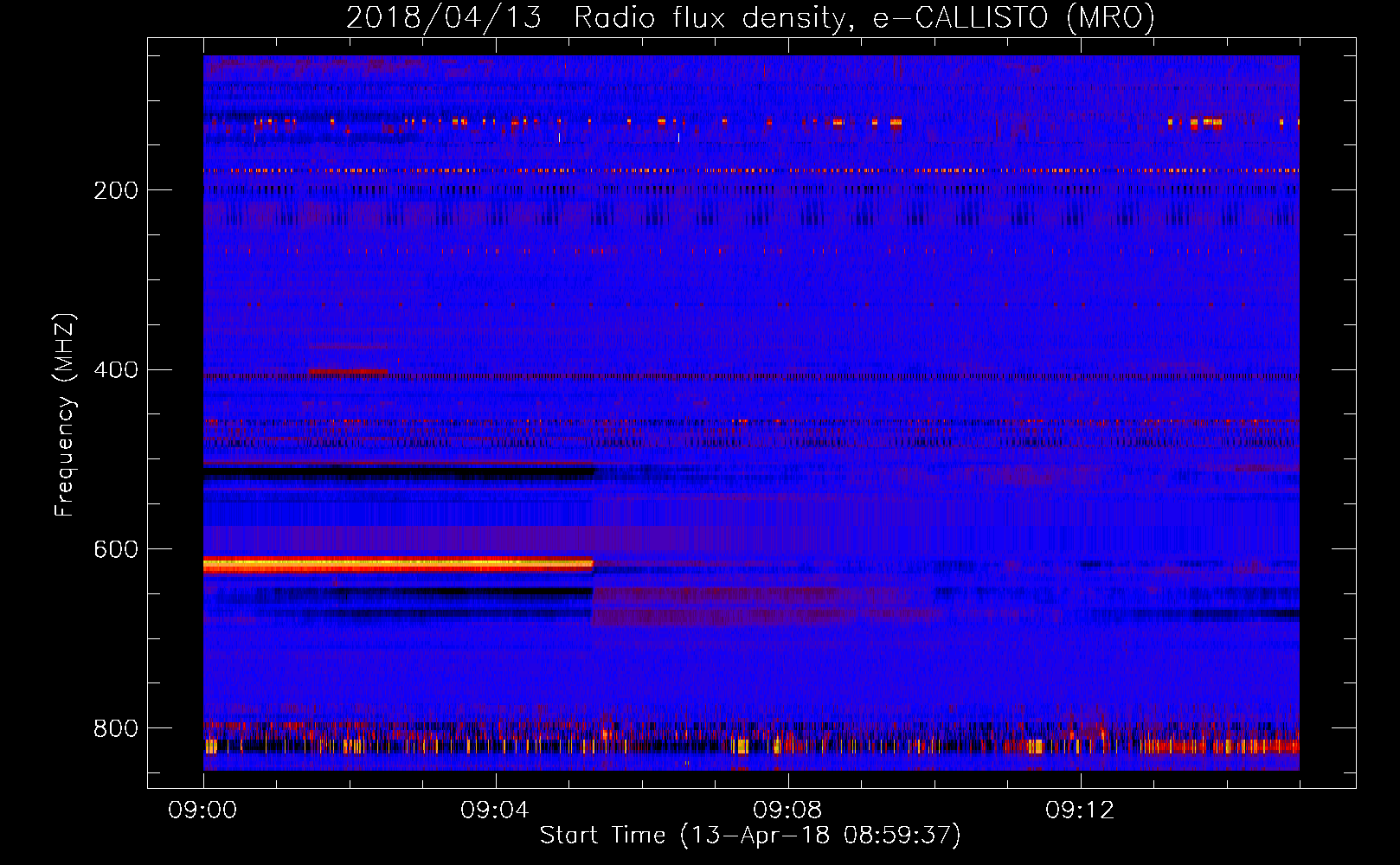Click the '09:12' time tick label
The height and width of the screenshot is (865, 1400).
pos(1080,811)
